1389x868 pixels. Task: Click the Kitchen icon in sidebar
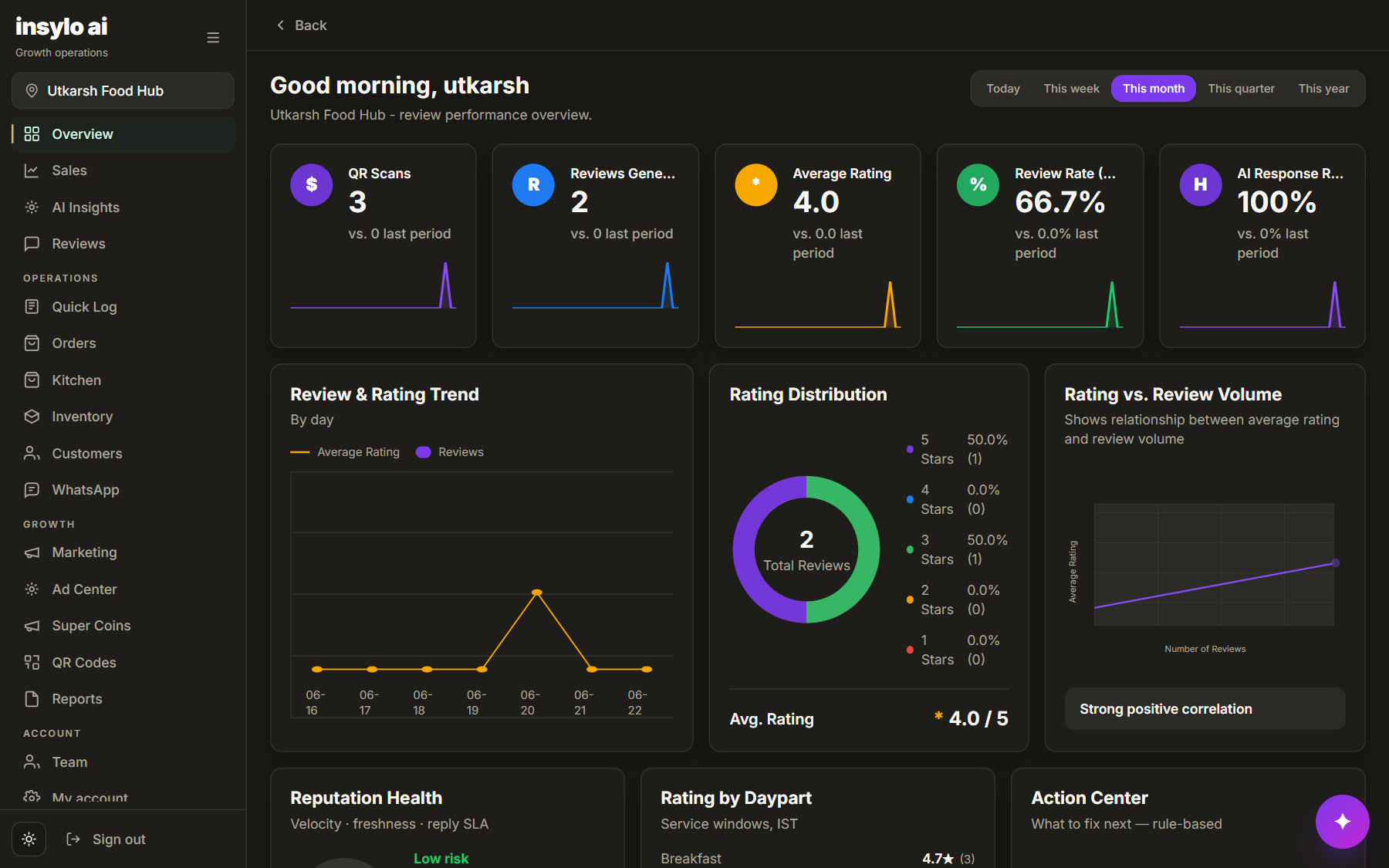coord(32,380)
